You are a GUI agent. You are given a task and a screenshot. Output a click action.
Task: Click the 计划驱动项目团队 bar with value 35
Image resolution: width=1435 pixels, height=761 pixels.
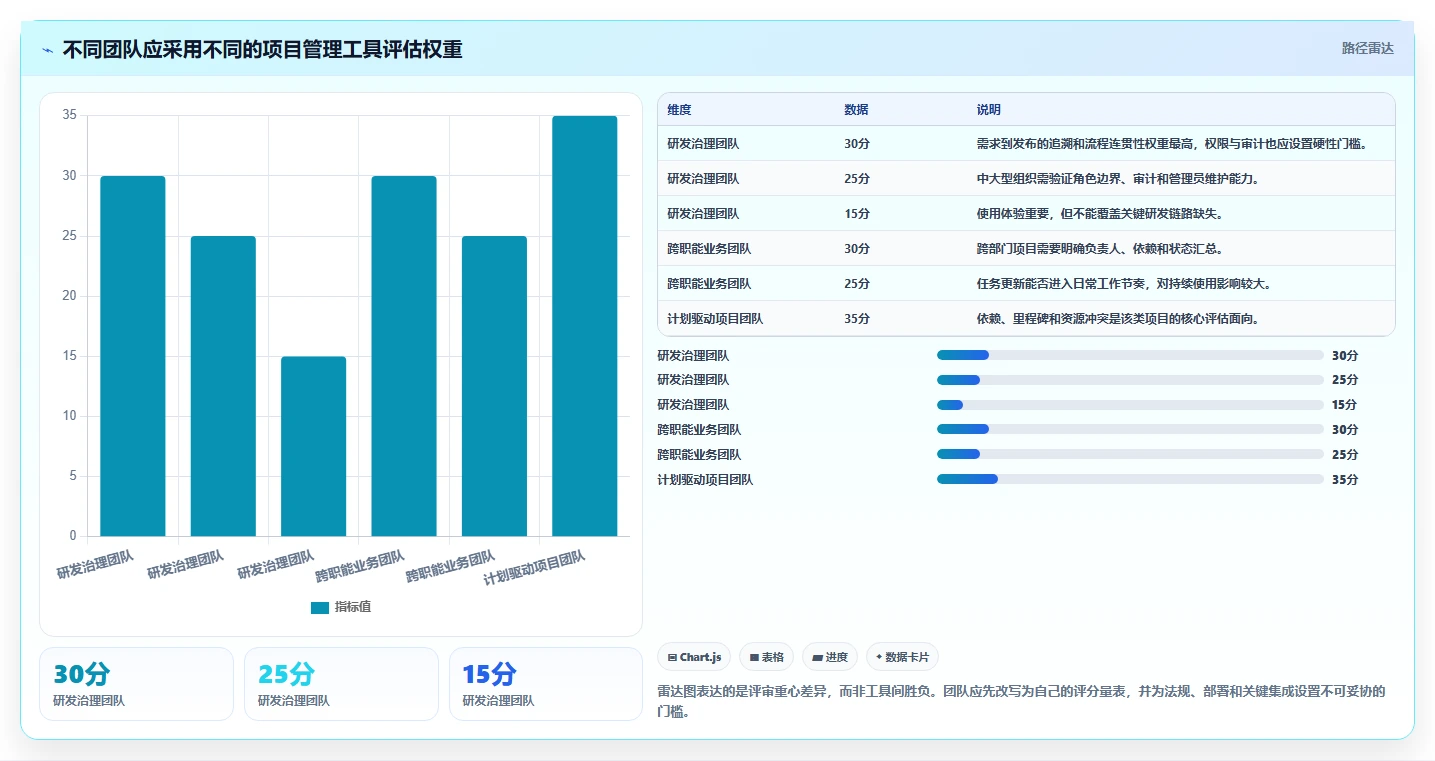[584, 326]
